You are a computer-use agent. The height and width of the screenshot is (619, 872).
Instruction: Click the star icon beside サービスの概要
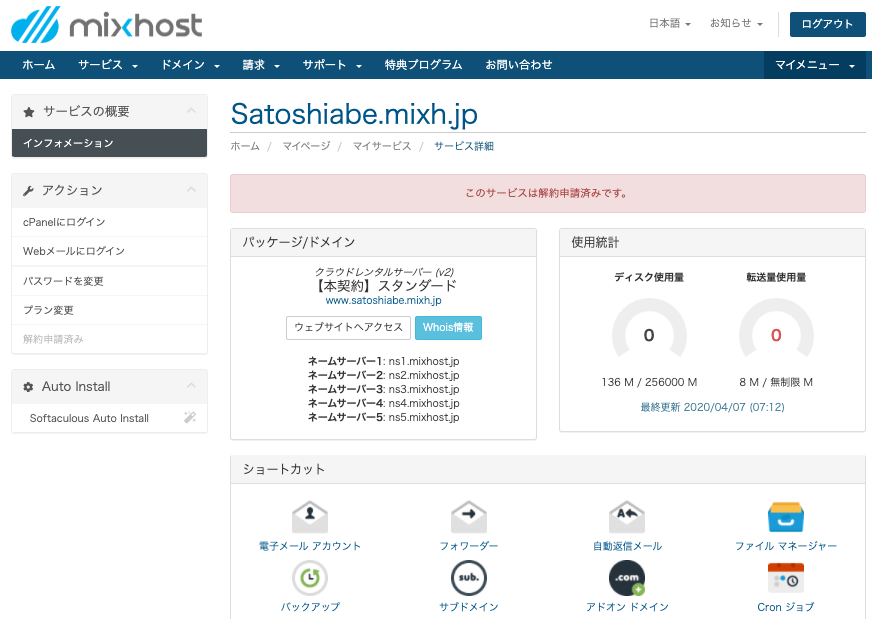click(x=29, y=112)
